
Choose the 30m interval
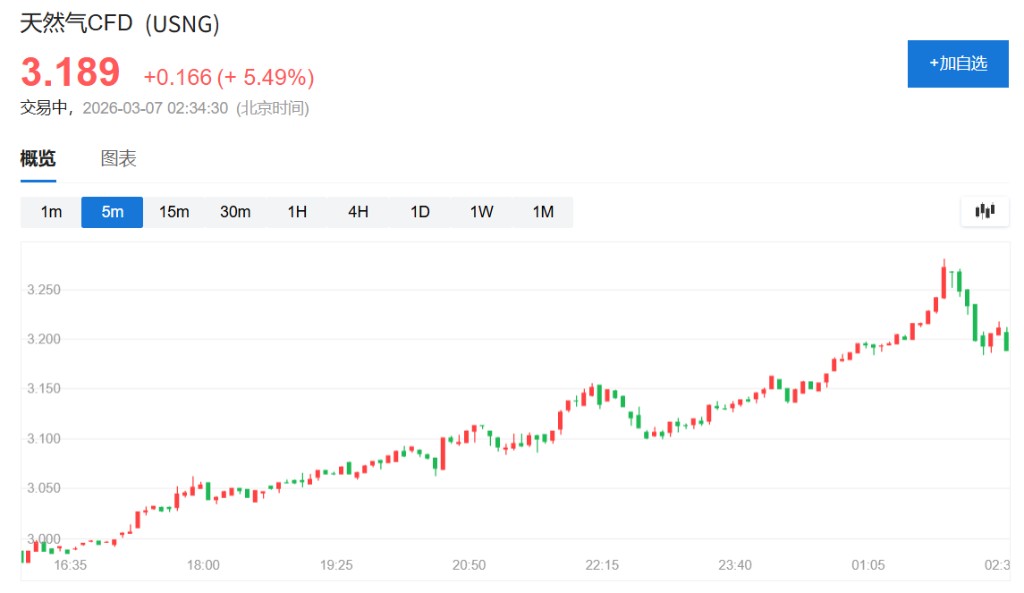(x=235, y=212)
